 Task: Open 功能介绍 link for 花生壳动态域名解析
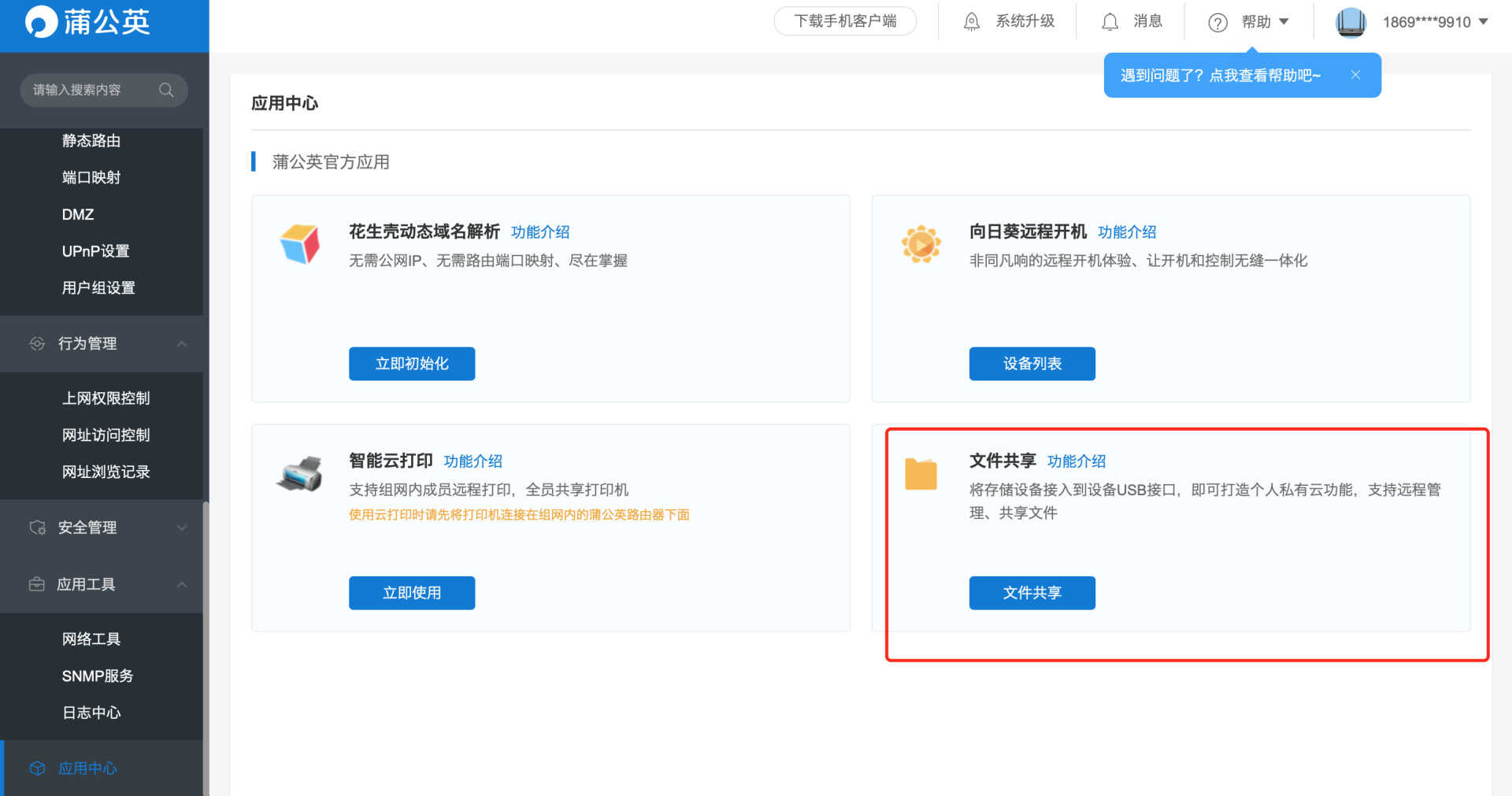pos(540,232)
